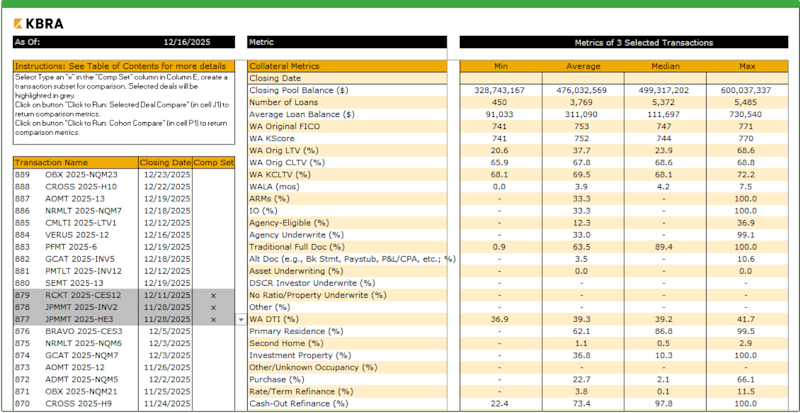Click the Transaction Name column header
The width and height of the screenshot is (800, 413).
tap(76, 162)
